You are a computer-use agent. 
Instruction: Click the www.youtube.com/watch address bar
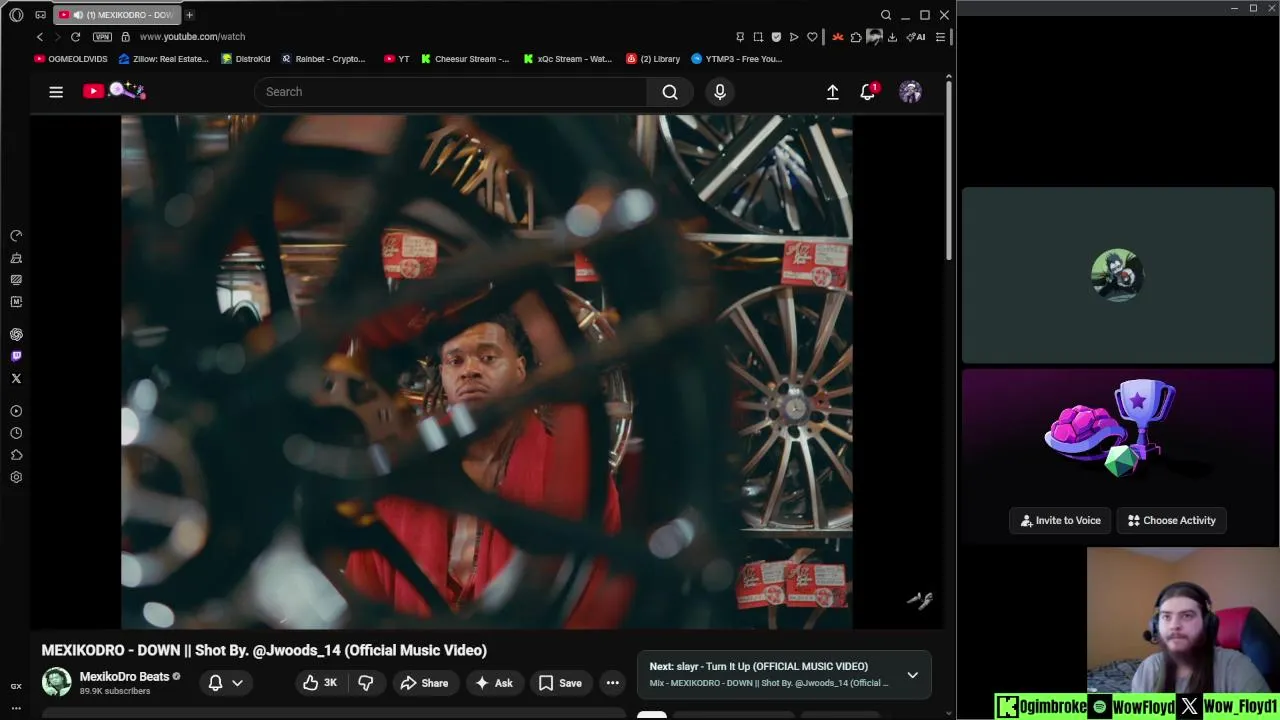192,37
